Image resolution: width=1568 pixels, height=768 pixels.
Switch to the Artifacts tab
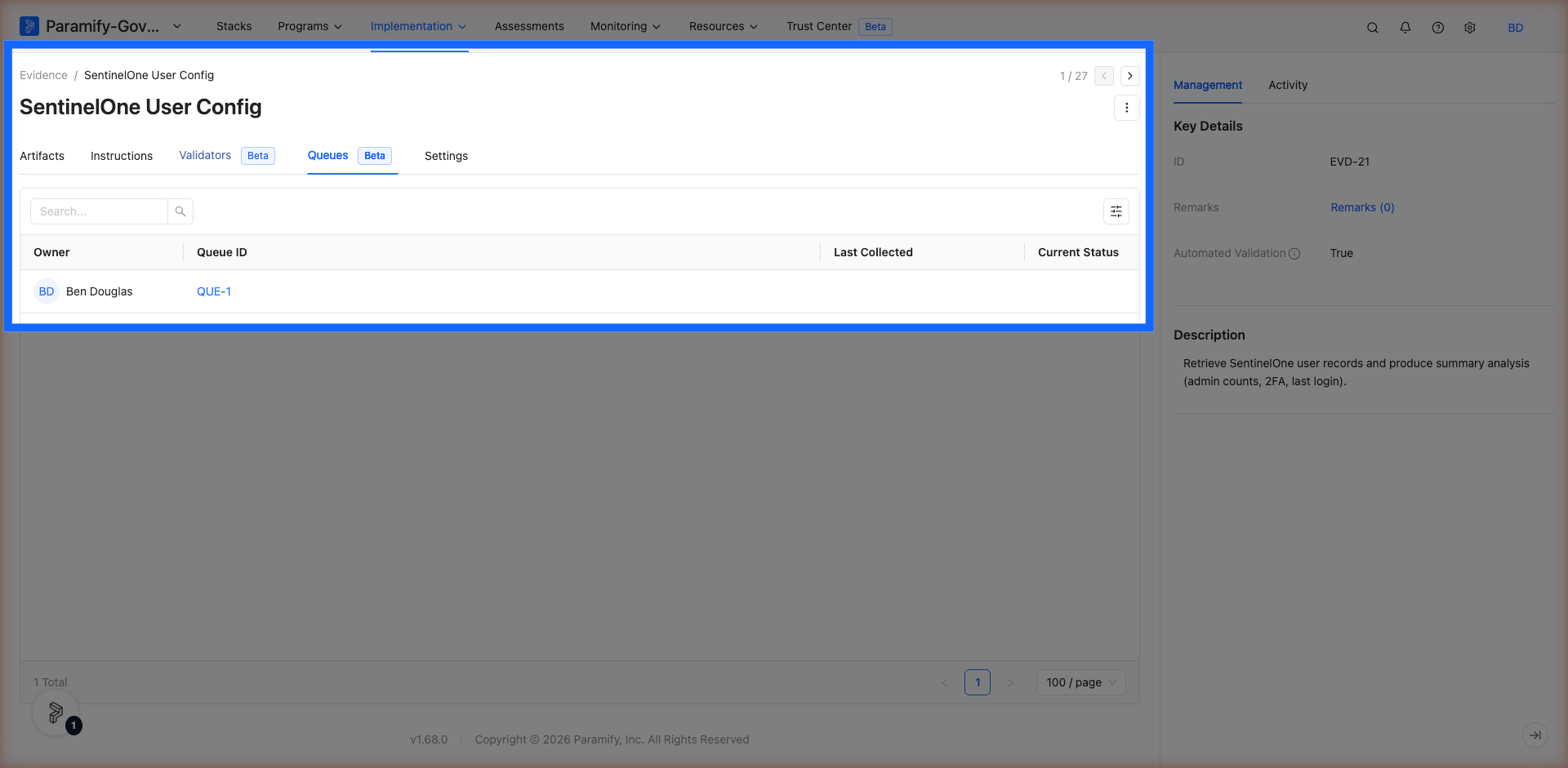pyautogui.click(x=42, y=156)
